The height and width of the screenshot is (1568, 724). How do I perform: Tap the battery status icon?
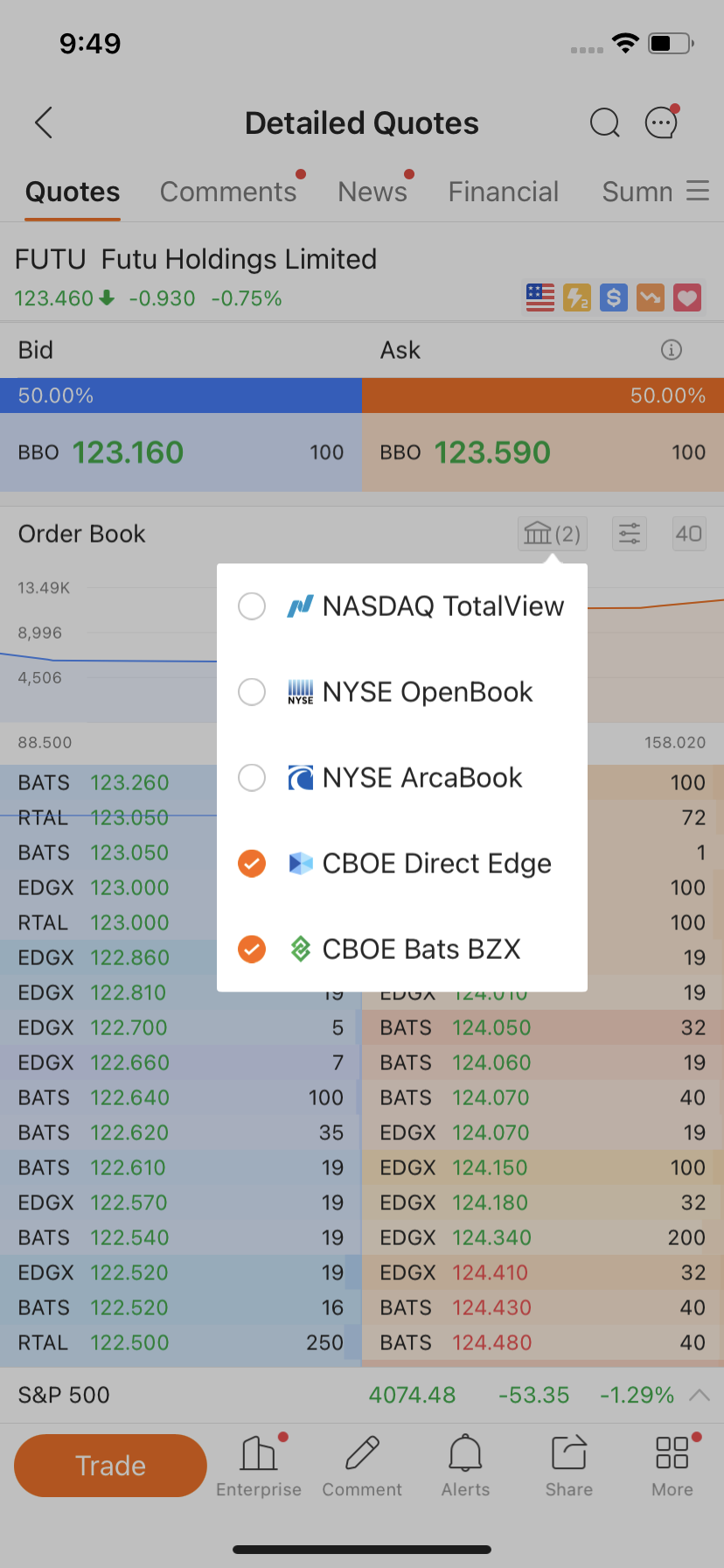coord(672,43)
